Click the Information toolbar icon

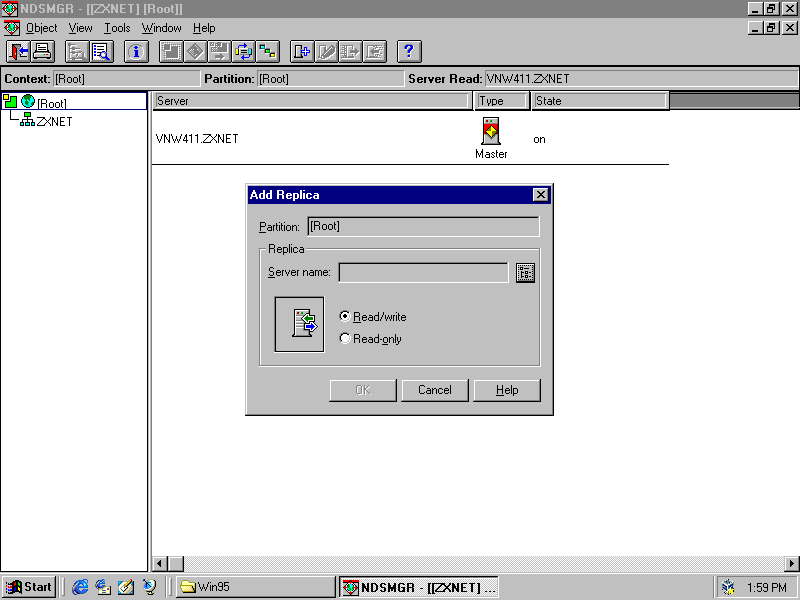point(136,52)
